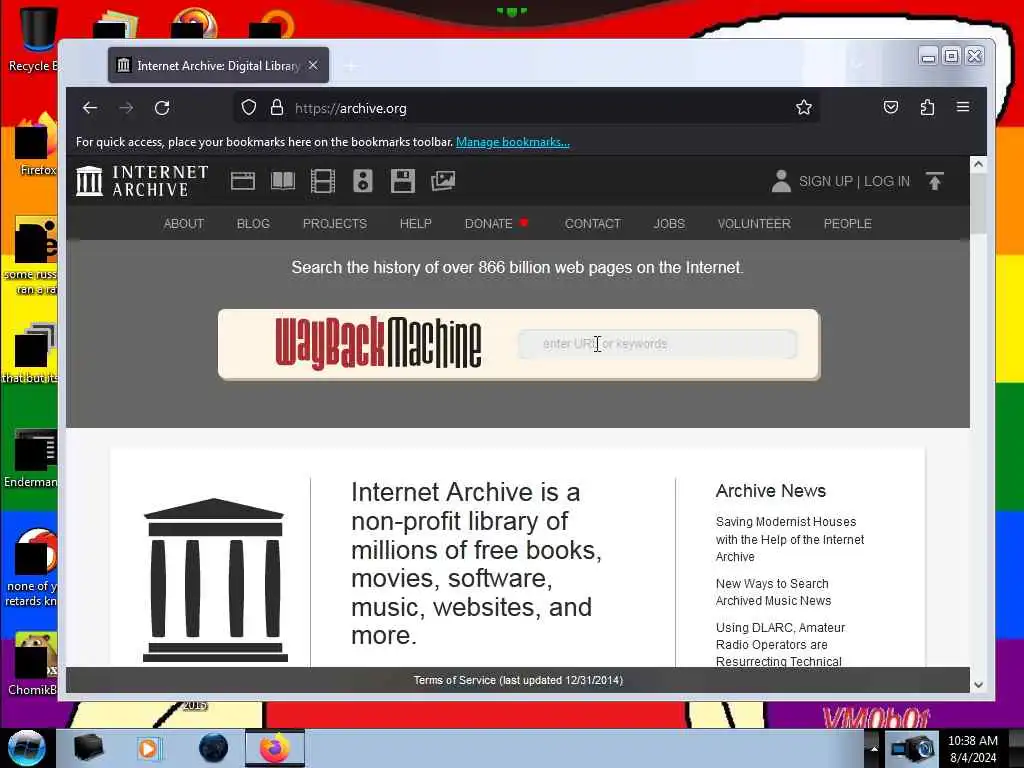Open the HELP menu item

[416, 223]
